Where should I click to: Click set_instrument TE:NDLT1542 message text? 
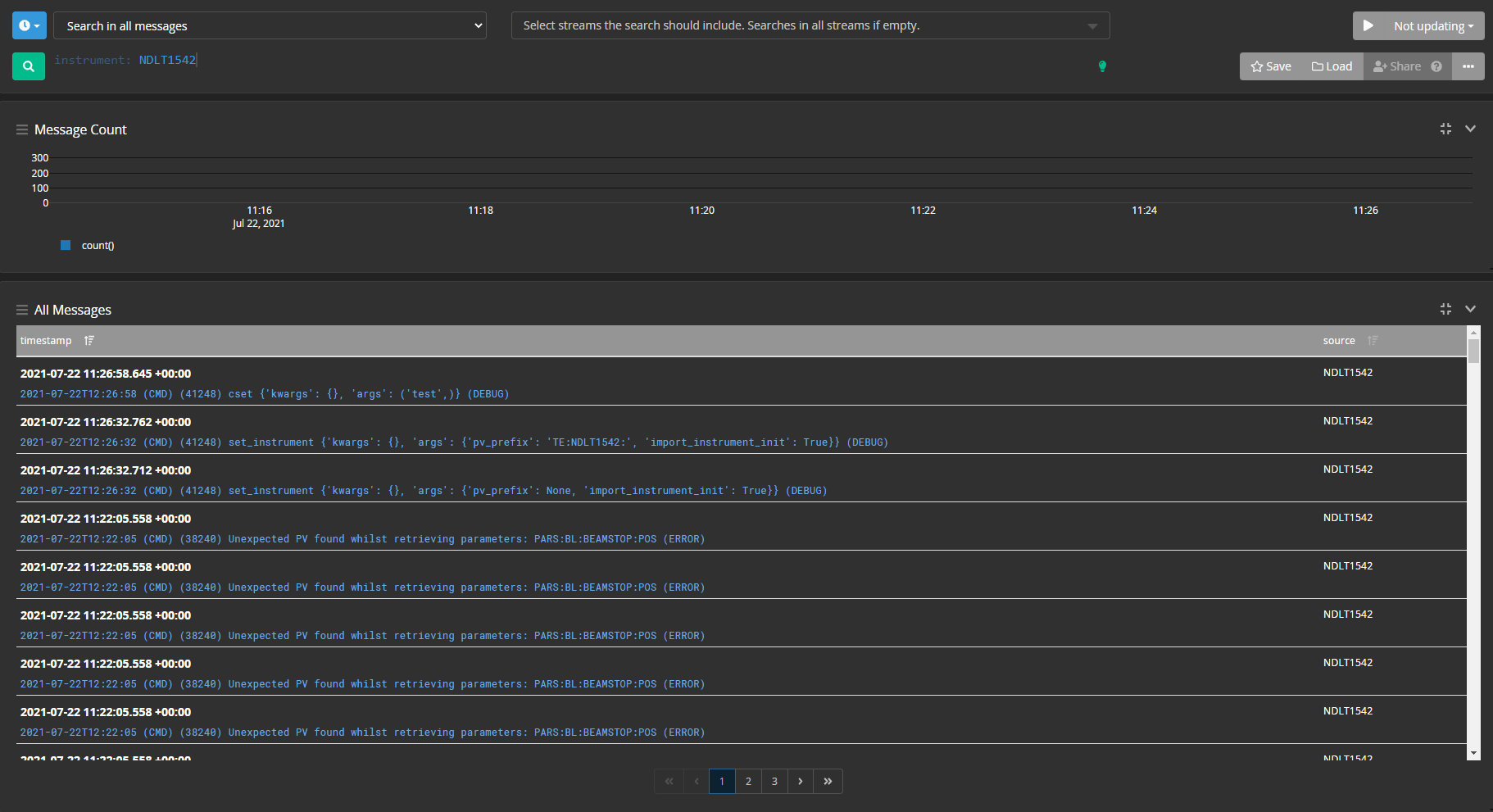[454, 442]
